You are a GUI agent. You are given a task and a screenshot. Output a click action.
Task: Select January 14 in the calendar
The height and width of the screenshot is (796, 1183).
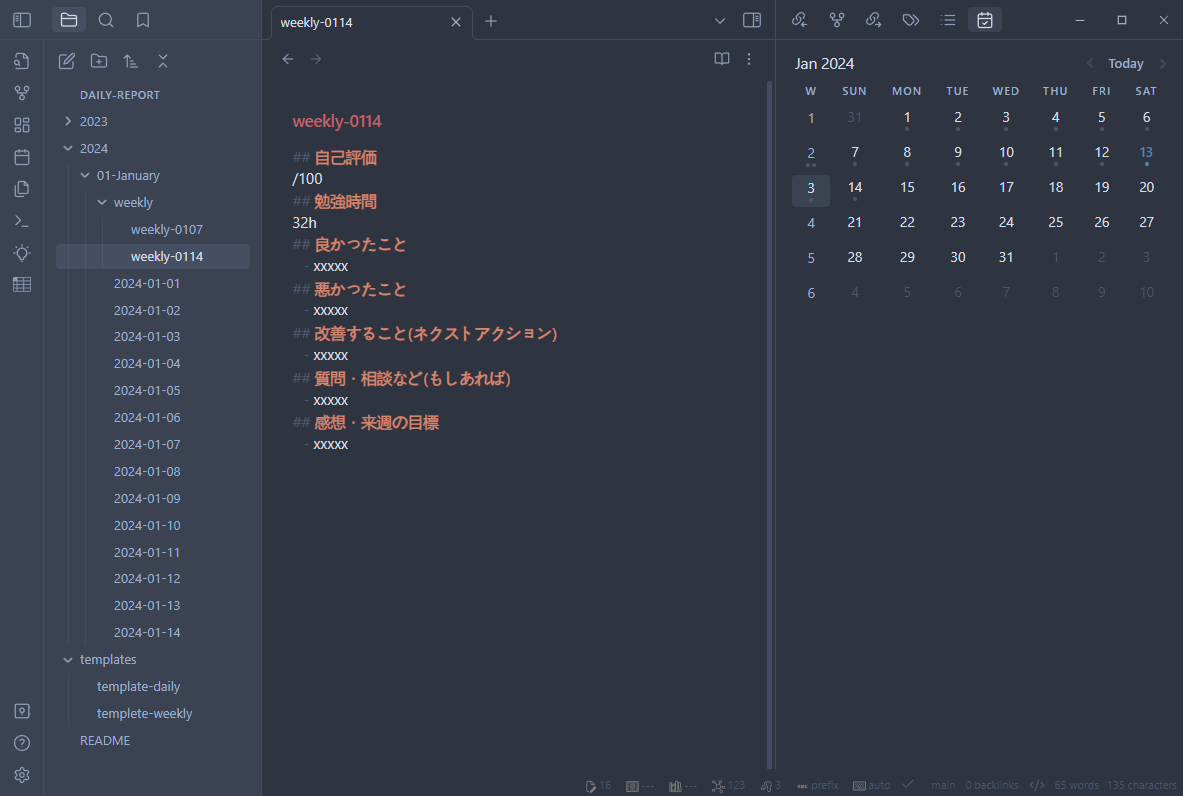click(855, 189)
